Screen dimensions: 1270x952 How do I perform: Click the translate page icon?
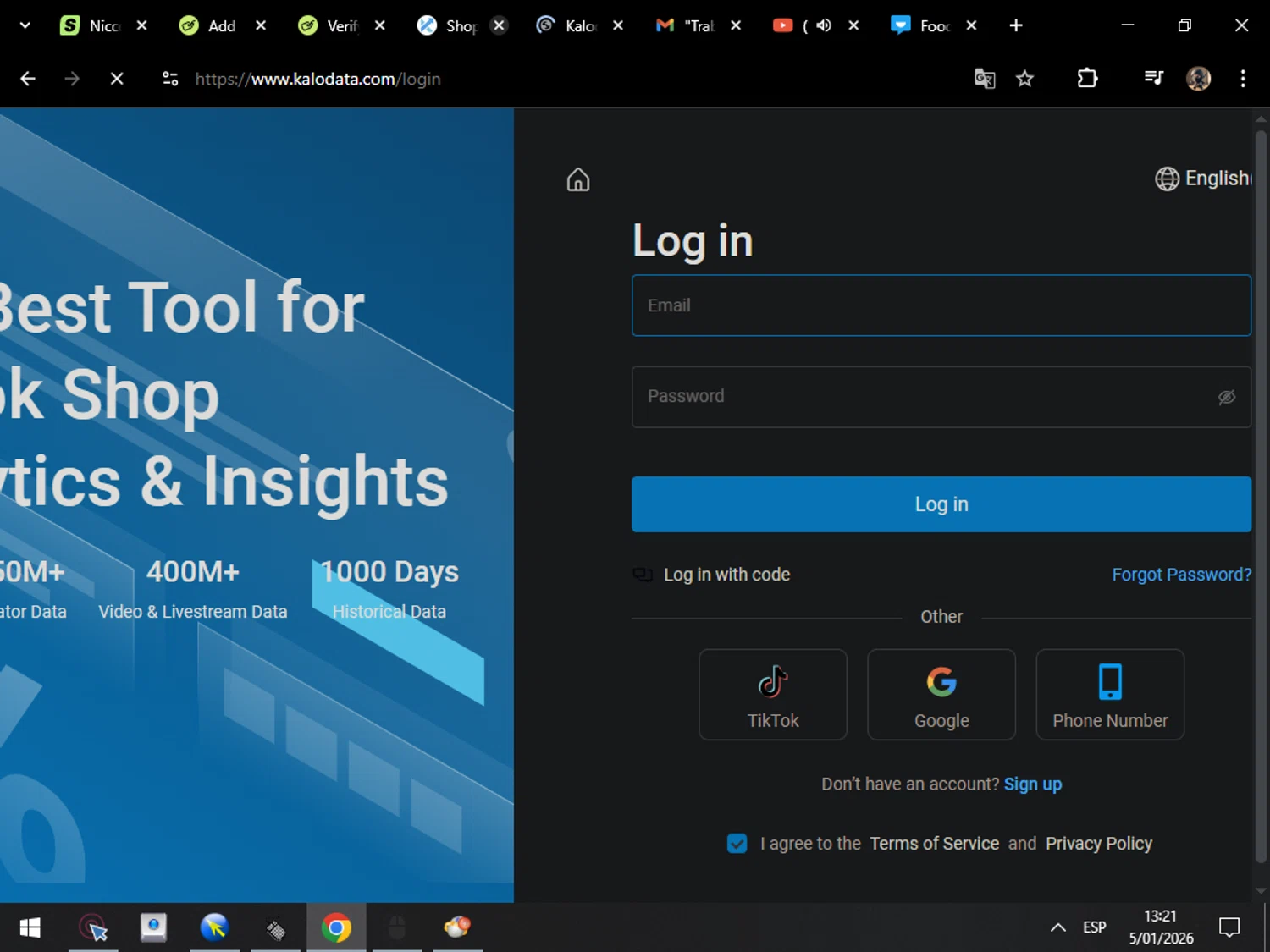point(984,79)
